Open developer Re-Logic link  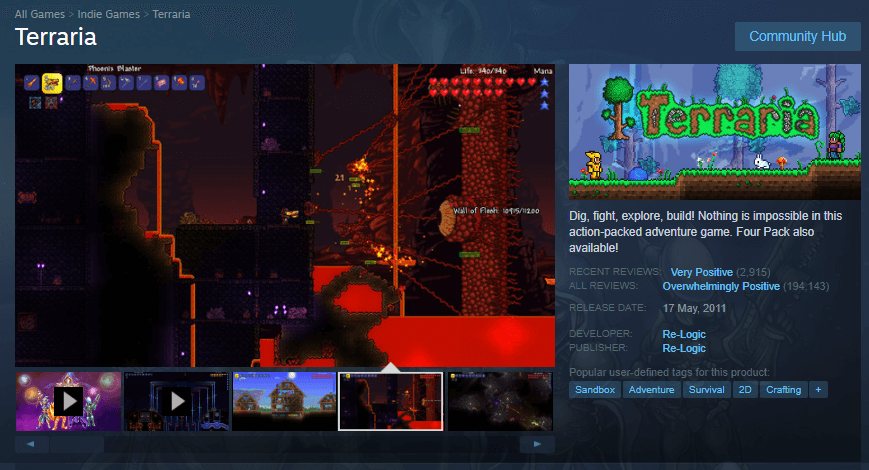[x=684, y=334]
